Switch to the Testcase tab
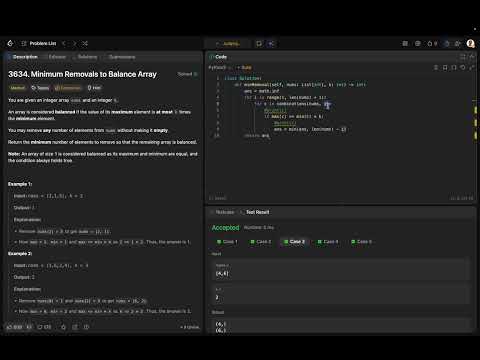480x360 pixels. 222,212
